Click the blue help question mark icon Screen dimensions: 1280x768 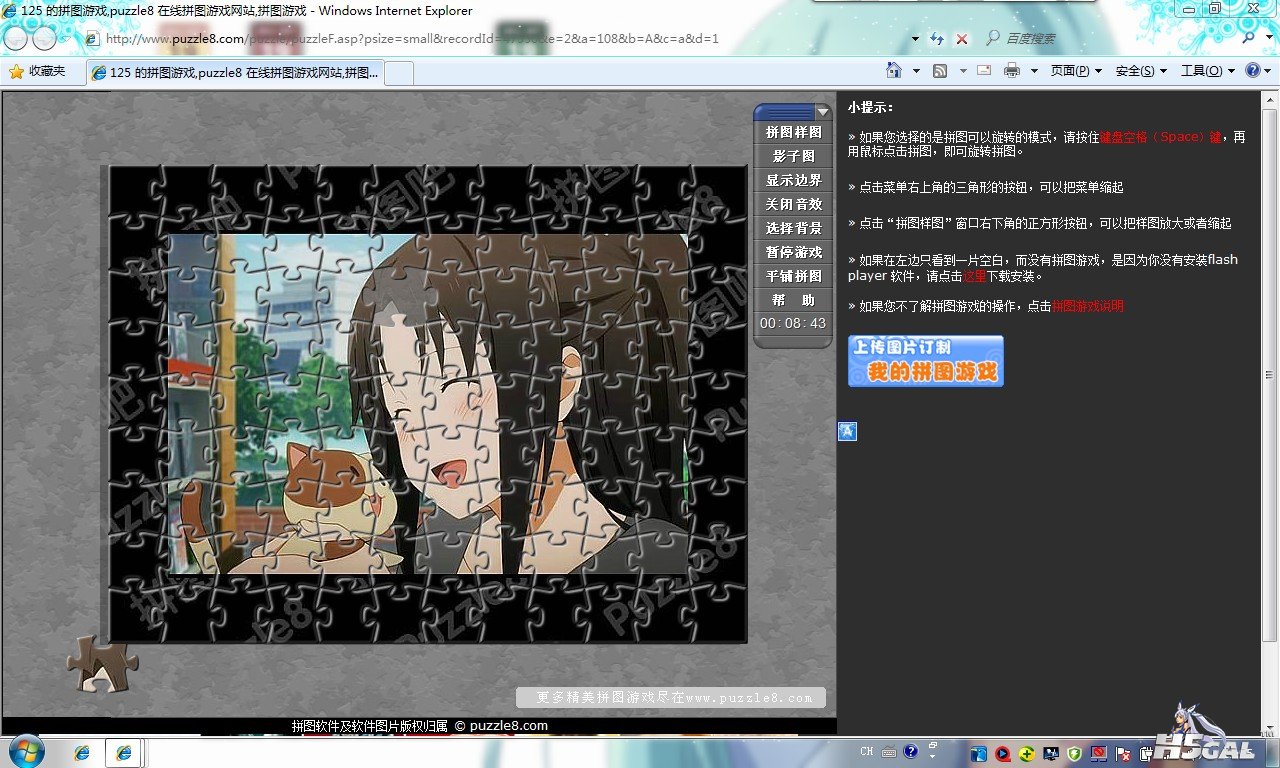(1252, 70)
